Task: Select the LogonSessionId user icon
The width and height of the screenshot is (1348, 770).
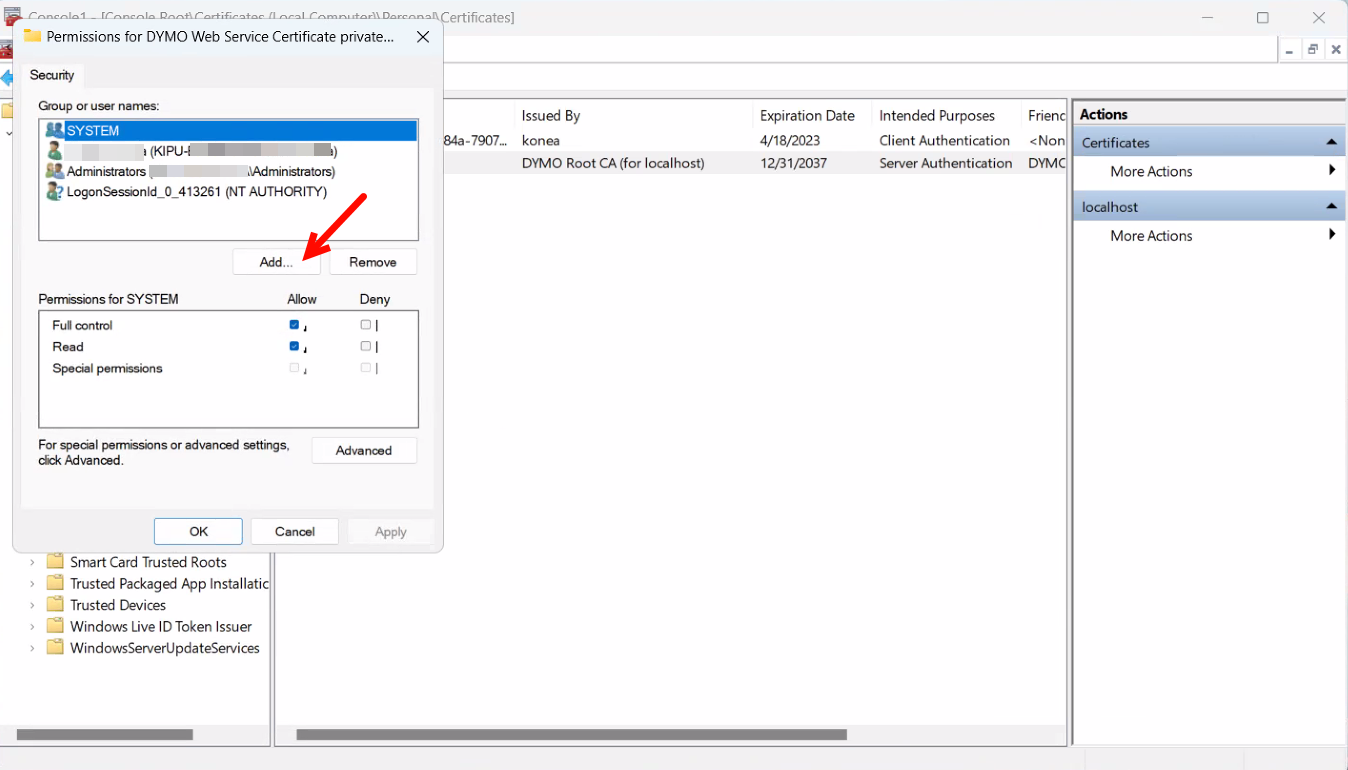Action: [x=55, y=192]
